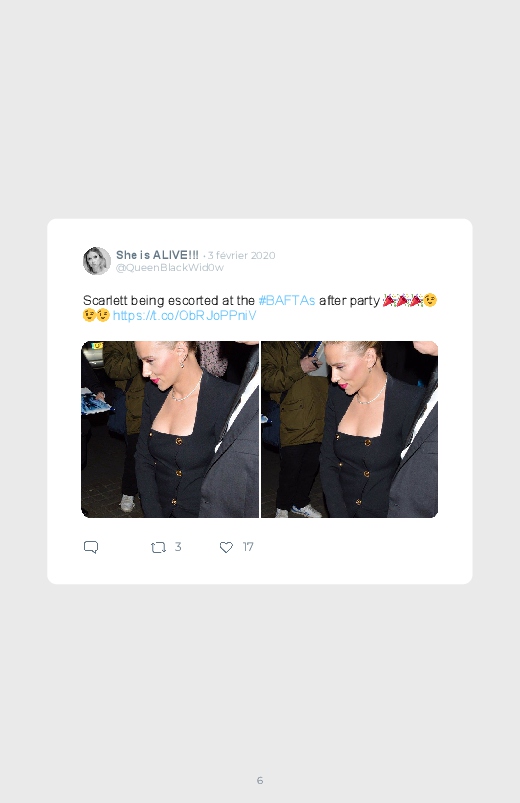Follow the https://t.co/ObRJoPPniV link
The image size is (520, 803).
pyautogui.click(x=184, y=315)
